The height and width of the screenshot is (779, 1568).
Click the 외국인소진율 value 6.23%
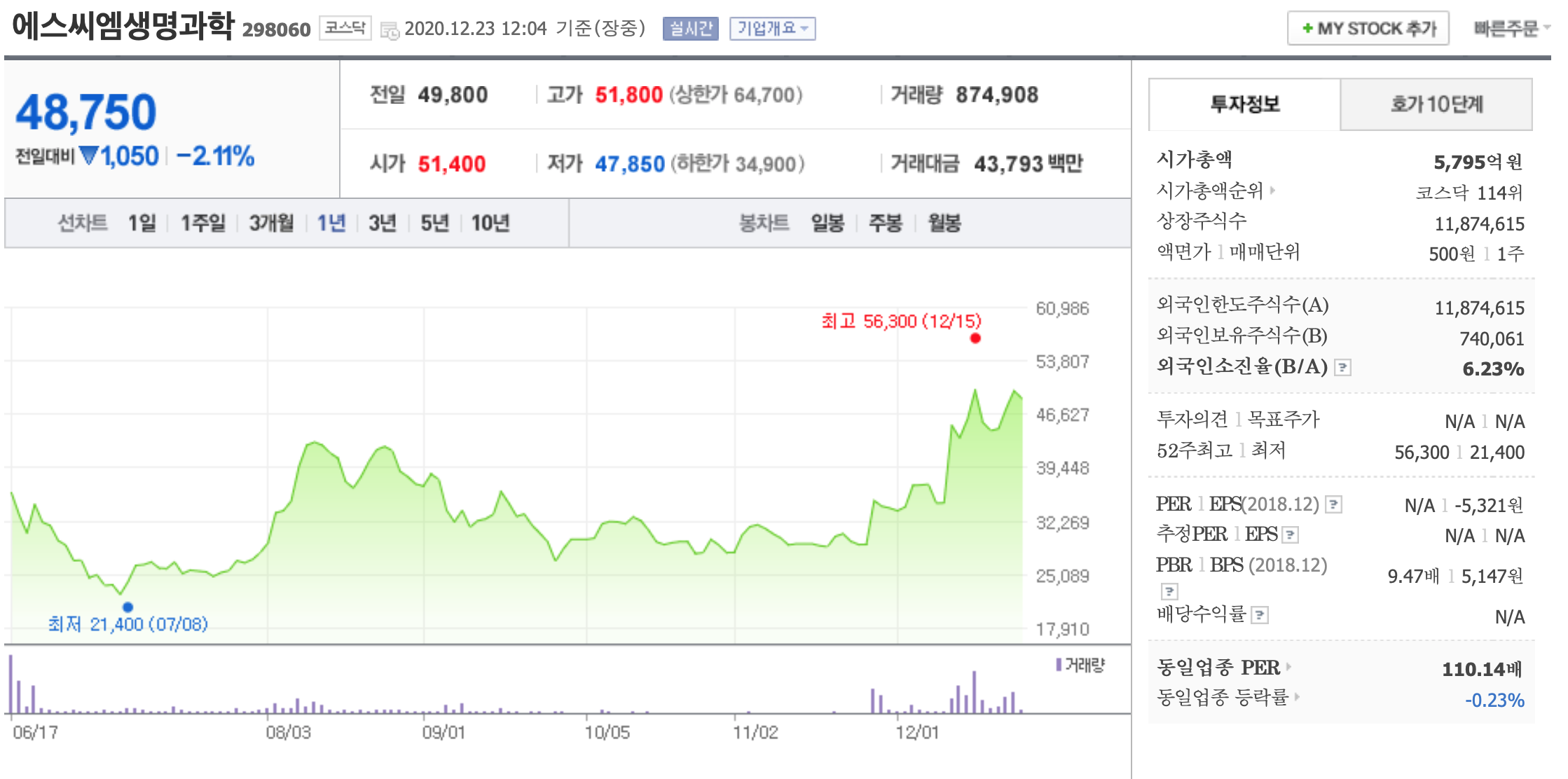[1493, 368]
